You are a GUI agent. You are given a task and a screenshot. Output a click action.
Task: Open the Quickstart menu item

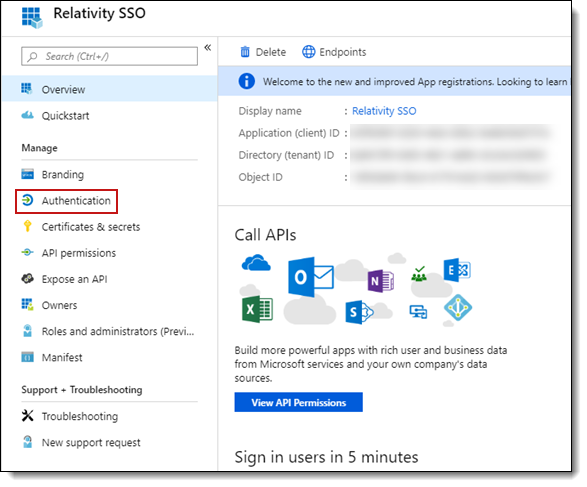(109, 115)
